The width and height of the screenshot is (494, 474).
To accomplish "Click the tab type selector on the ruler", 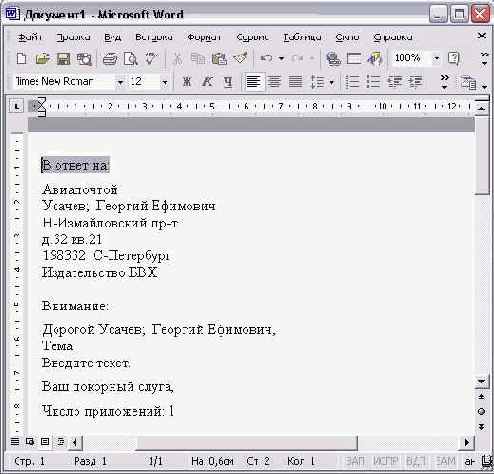I will [17, 107].
